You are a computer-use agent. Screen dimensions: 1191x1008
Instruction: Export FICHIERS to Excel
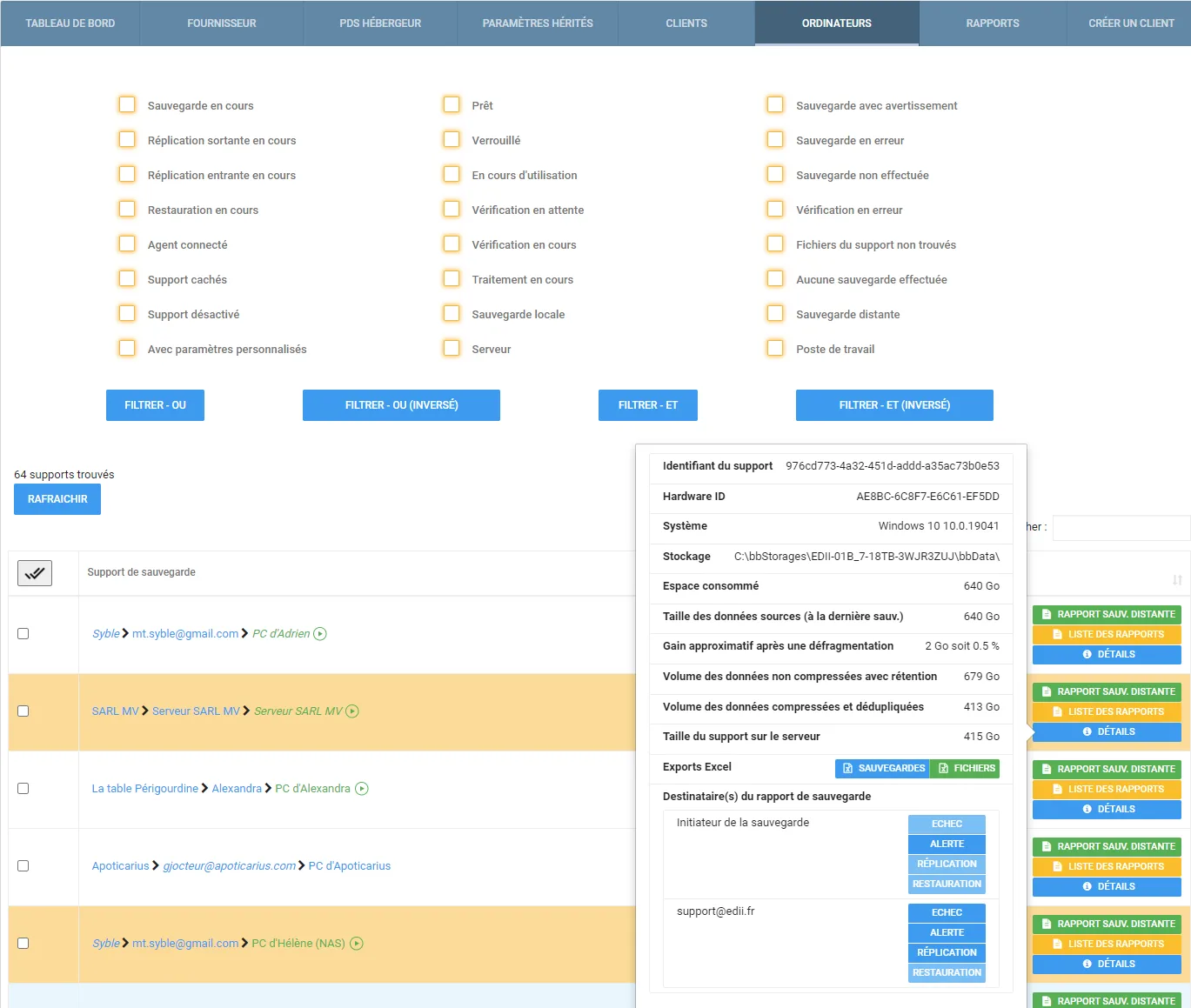point(965,769)
